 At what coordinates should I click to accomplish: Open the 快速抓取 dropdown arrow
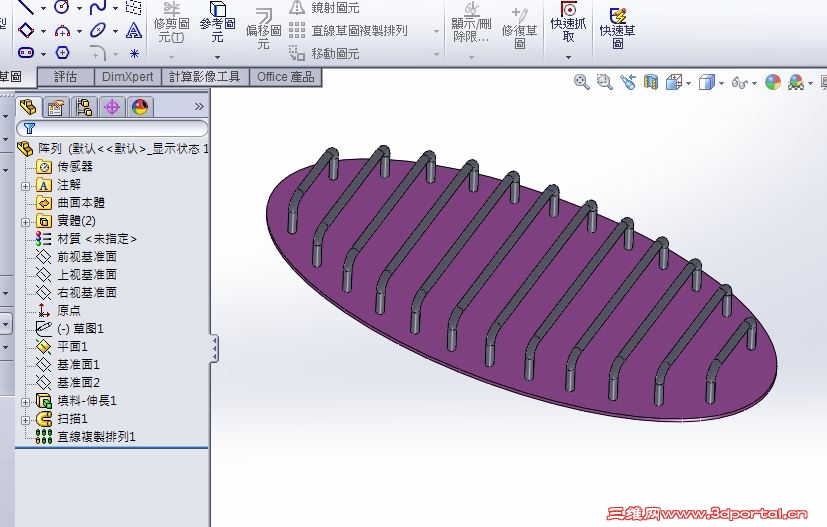(x=568, y=57)
